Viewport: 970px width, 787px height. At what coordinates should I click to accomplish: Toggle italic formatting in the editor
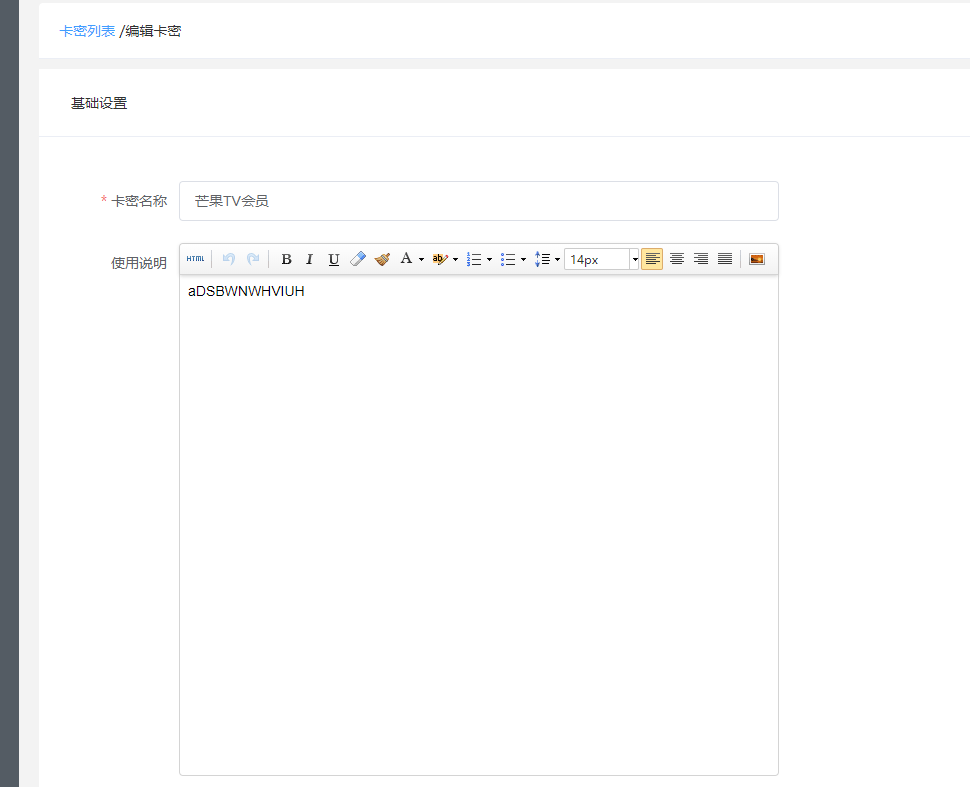point(310,259)
